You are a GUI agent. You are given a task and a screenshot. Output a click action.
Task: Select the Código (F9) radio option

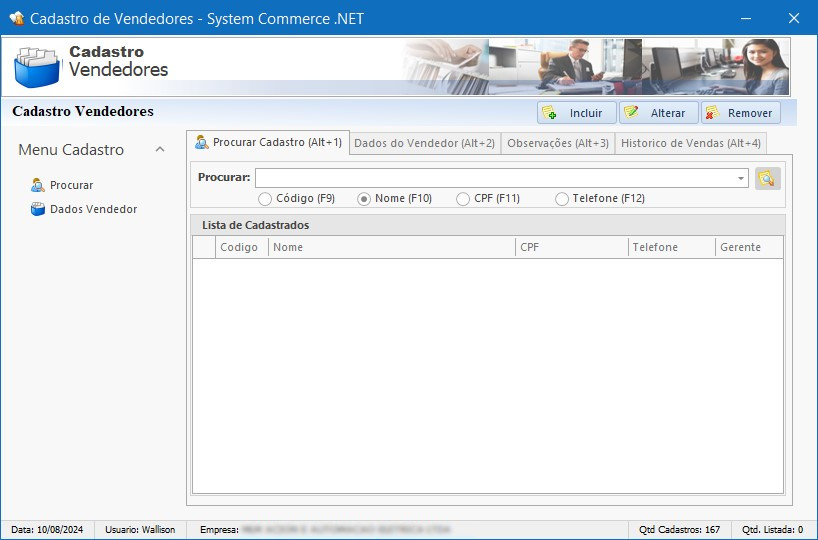265,199
